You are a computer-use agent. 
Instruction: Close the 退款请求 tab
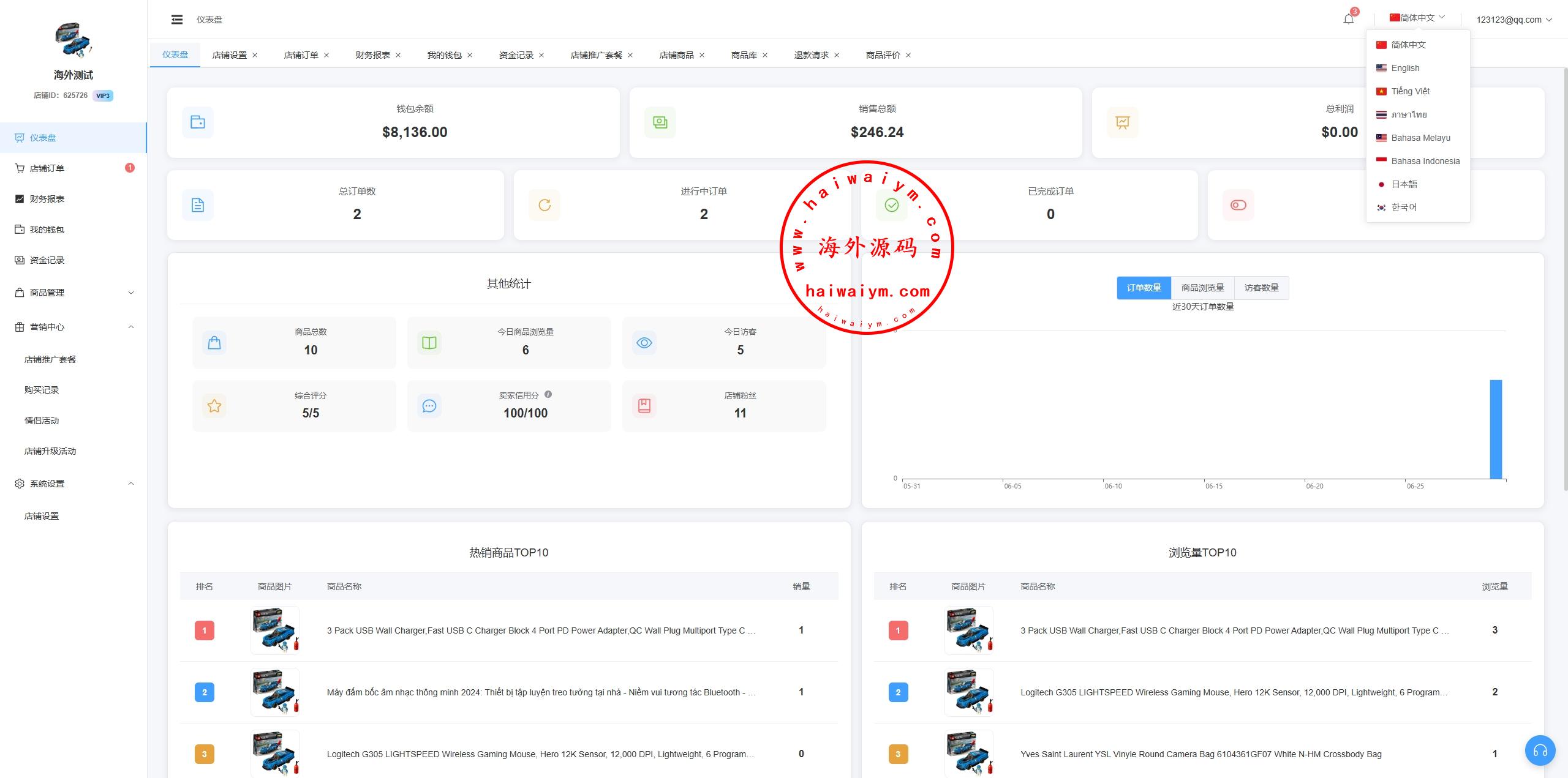837,55
